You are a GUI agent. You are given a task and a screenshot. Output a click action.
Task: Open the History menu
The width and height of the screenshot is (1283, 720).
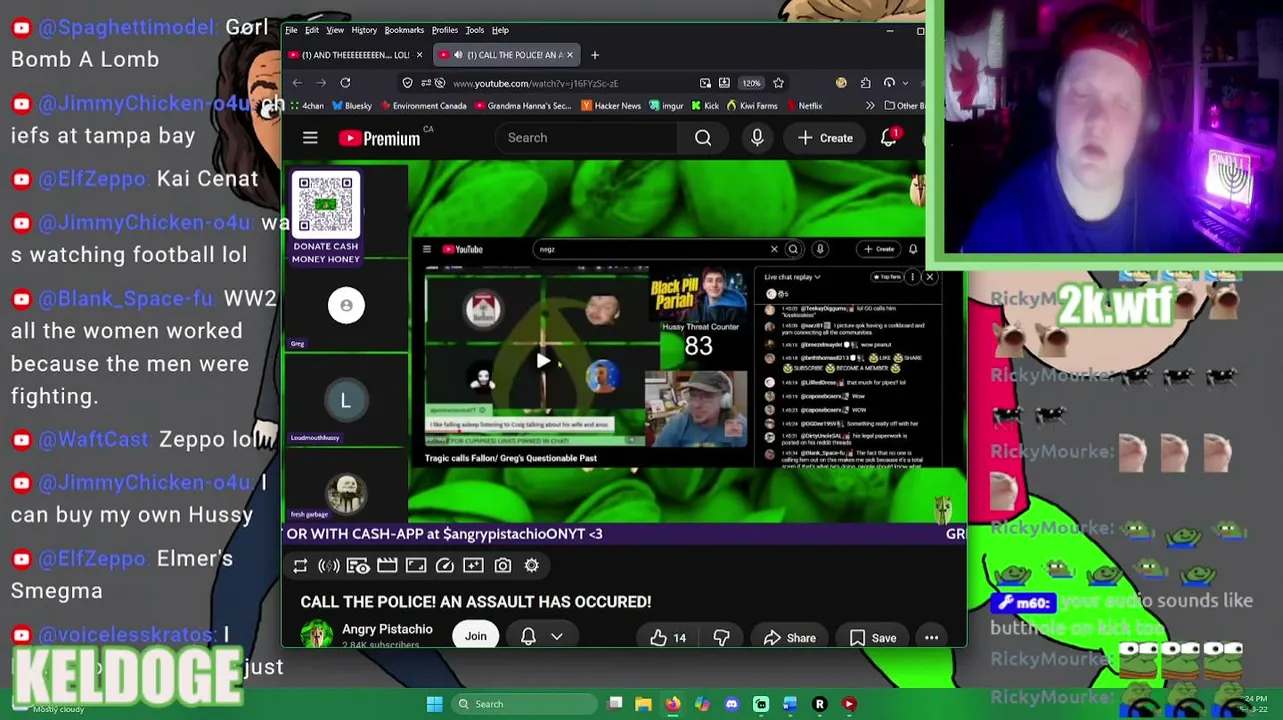tap(364, 30)
